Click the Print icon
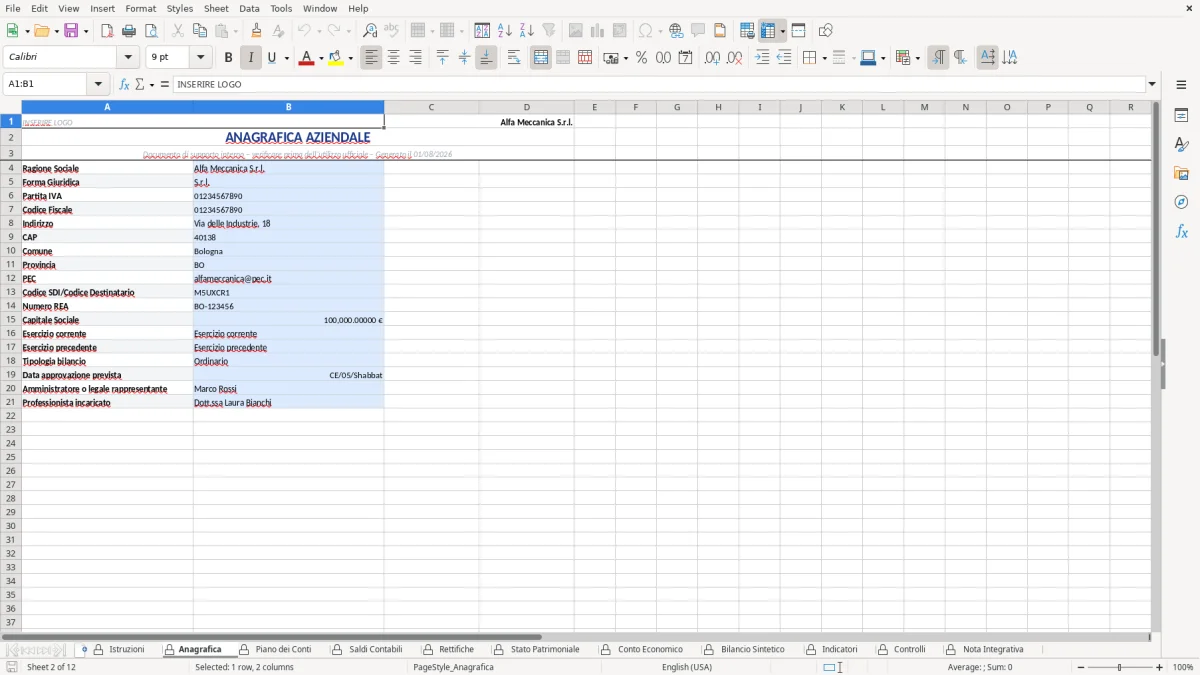 (x=129, y=31)
